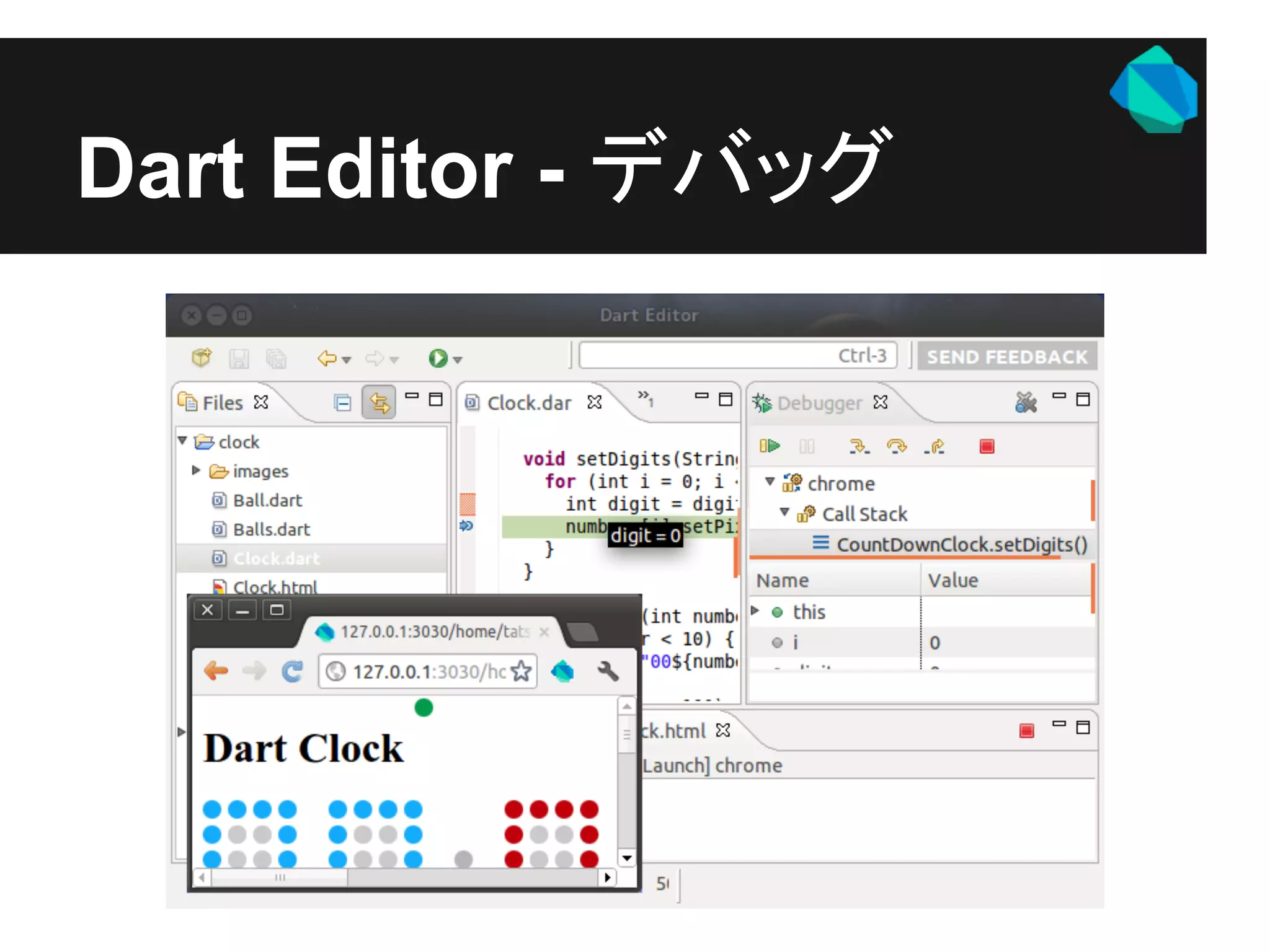Minimize the Files view panel
The image size is (1270, 952).
pyautogui.click(x=412, y=395)
